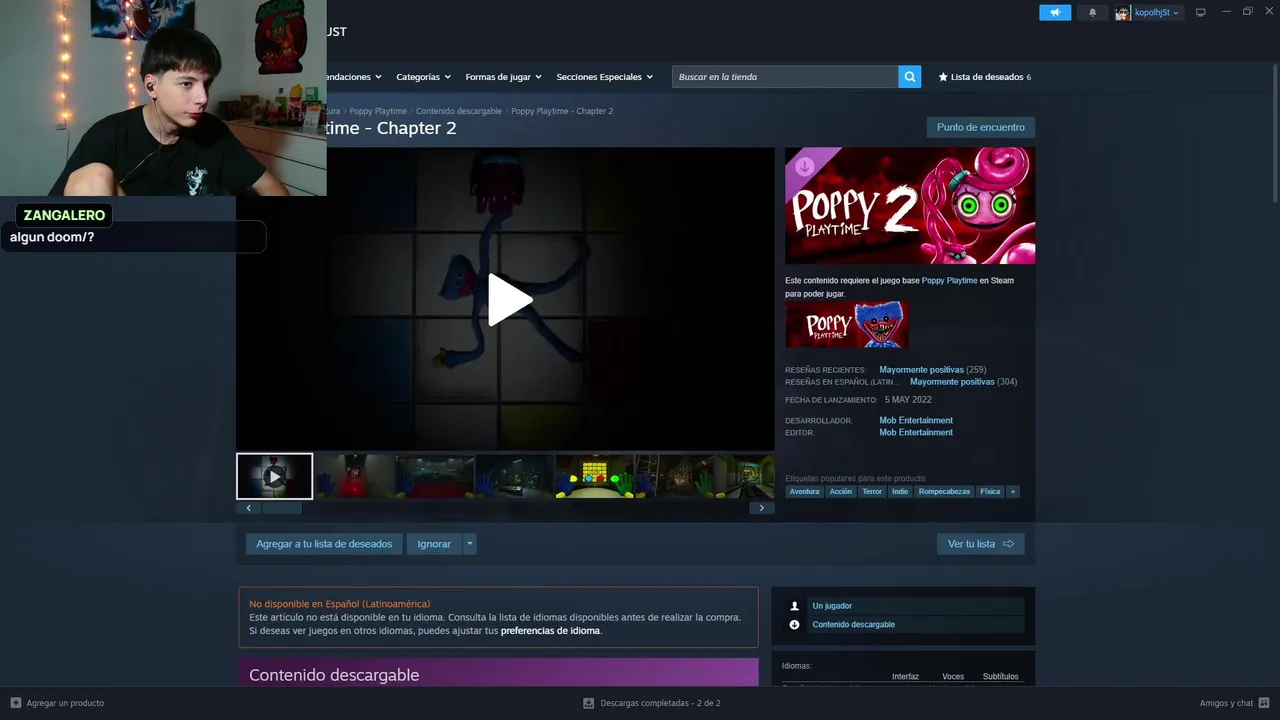Open the kopolhjSt account dropdown
The width and height of the screenshot is (1280, 720).
pyautogui.click(x=1157, y=12)
